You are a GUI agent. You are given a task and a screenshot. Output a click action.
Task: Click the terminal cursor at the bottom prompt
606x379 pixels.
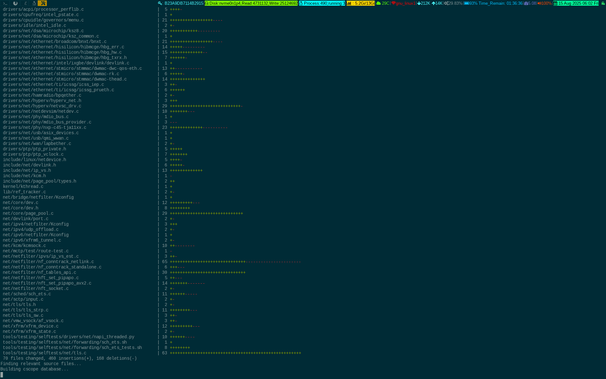(2, 374)
